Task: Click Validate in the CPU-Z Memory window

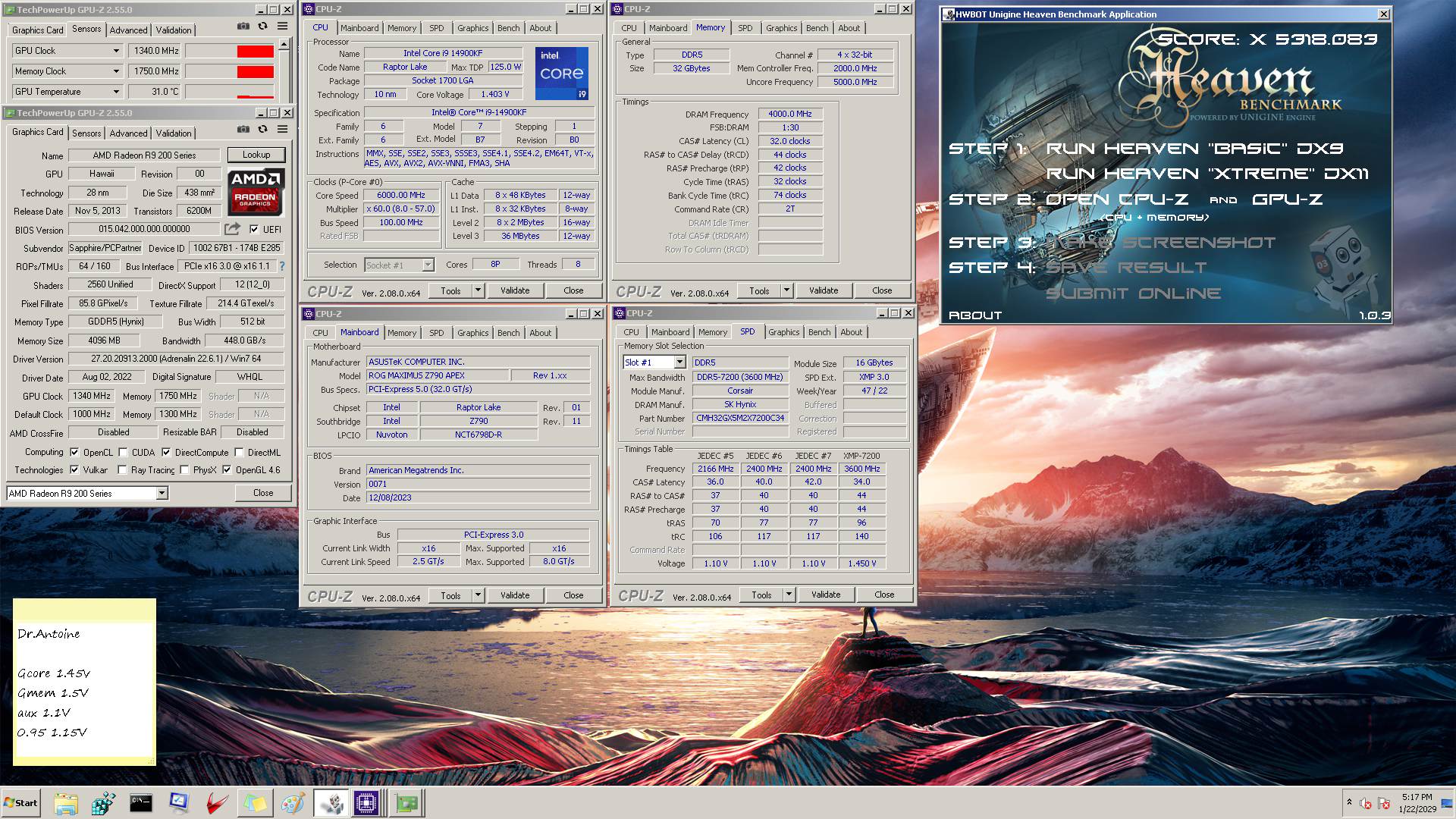Action: 824,290
